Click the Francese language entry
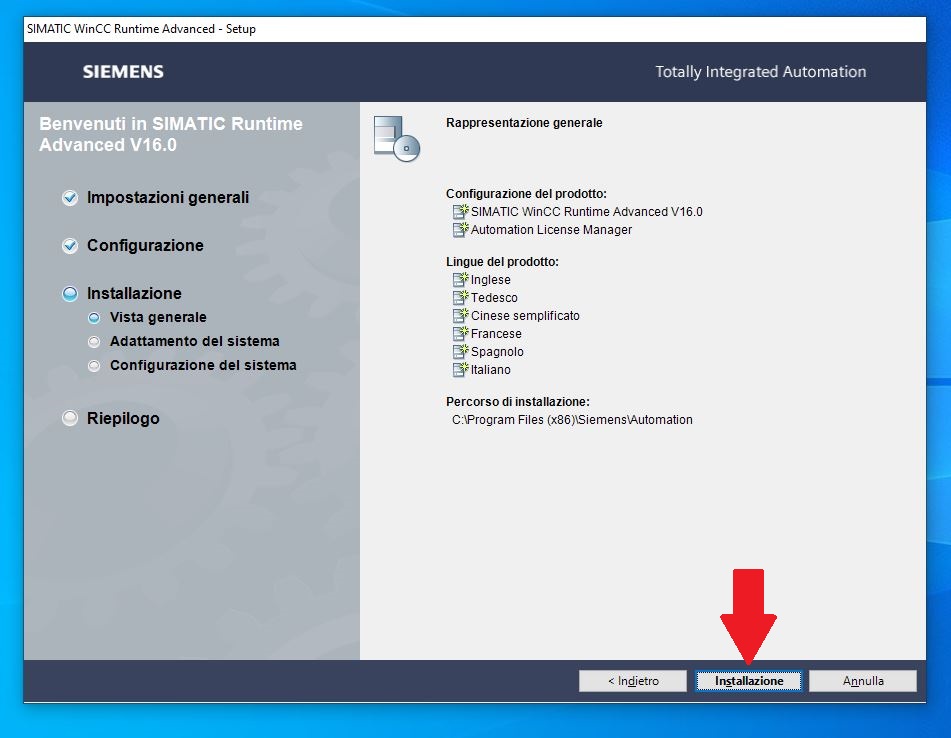951x738 pixels. [496, 334]
